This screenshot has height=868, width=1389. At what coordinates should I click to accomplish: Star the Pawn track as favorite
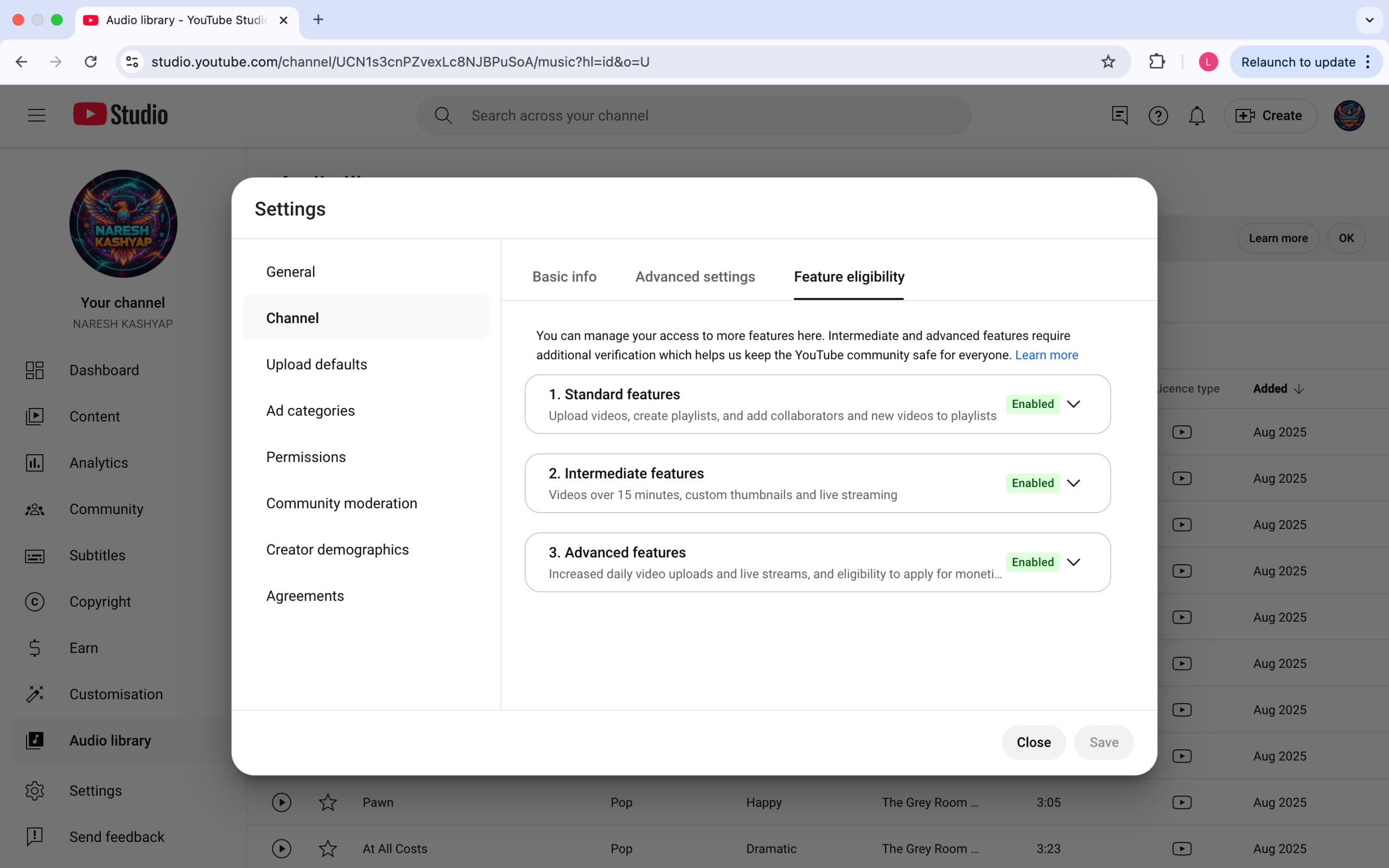tap(328, 802)
